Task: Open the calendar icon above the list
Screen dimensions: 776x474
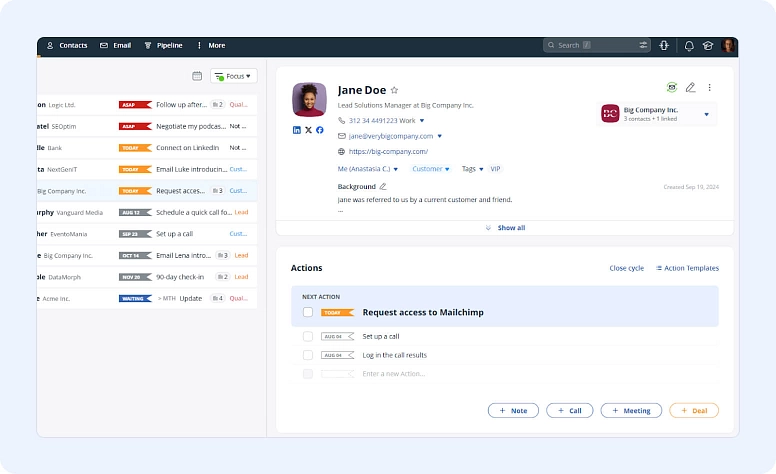Action: tap(197, 76)
